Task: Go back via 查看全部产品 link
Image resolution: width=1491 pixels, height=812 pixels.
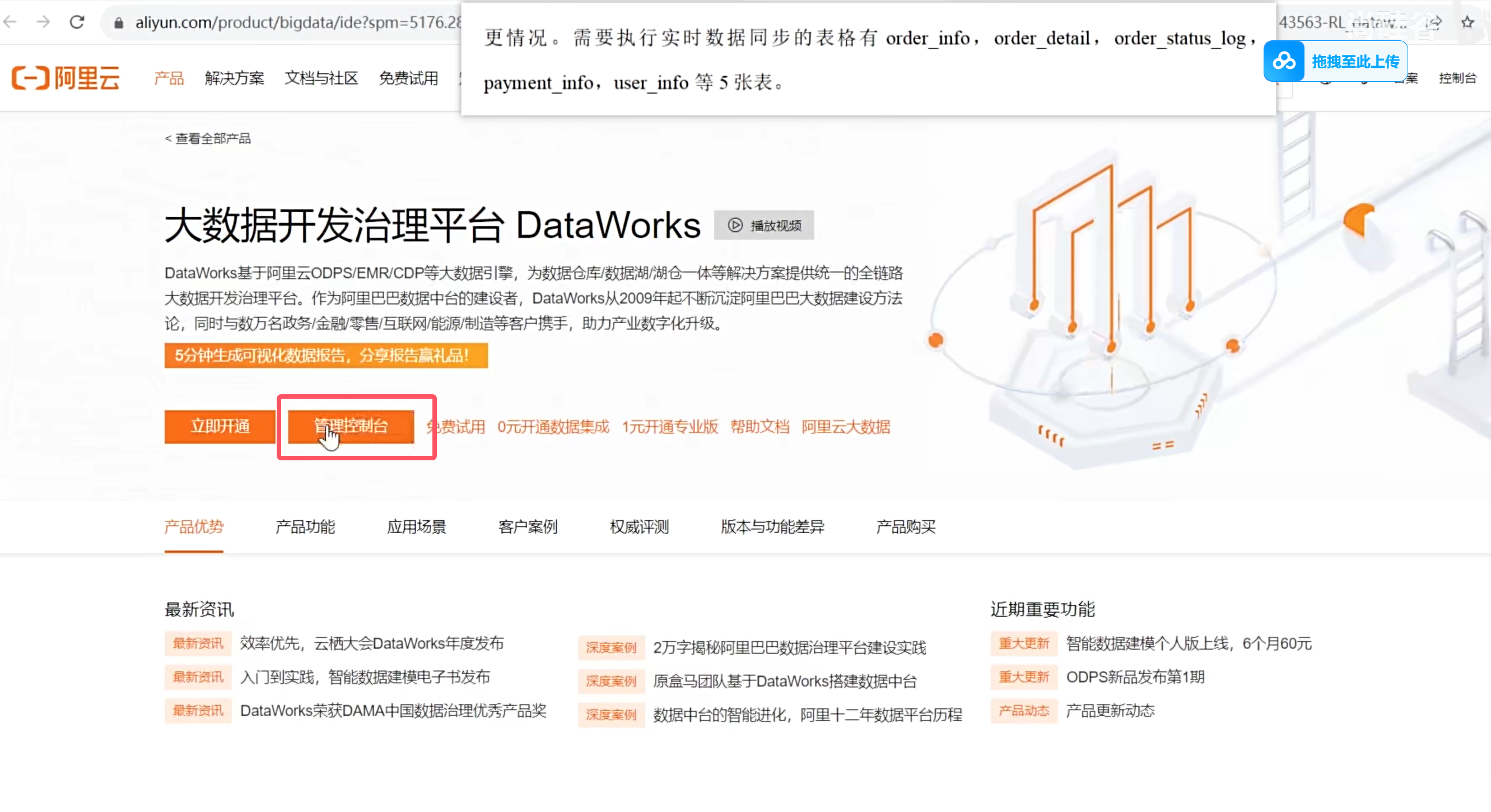Action: click(x=208, y=138)
